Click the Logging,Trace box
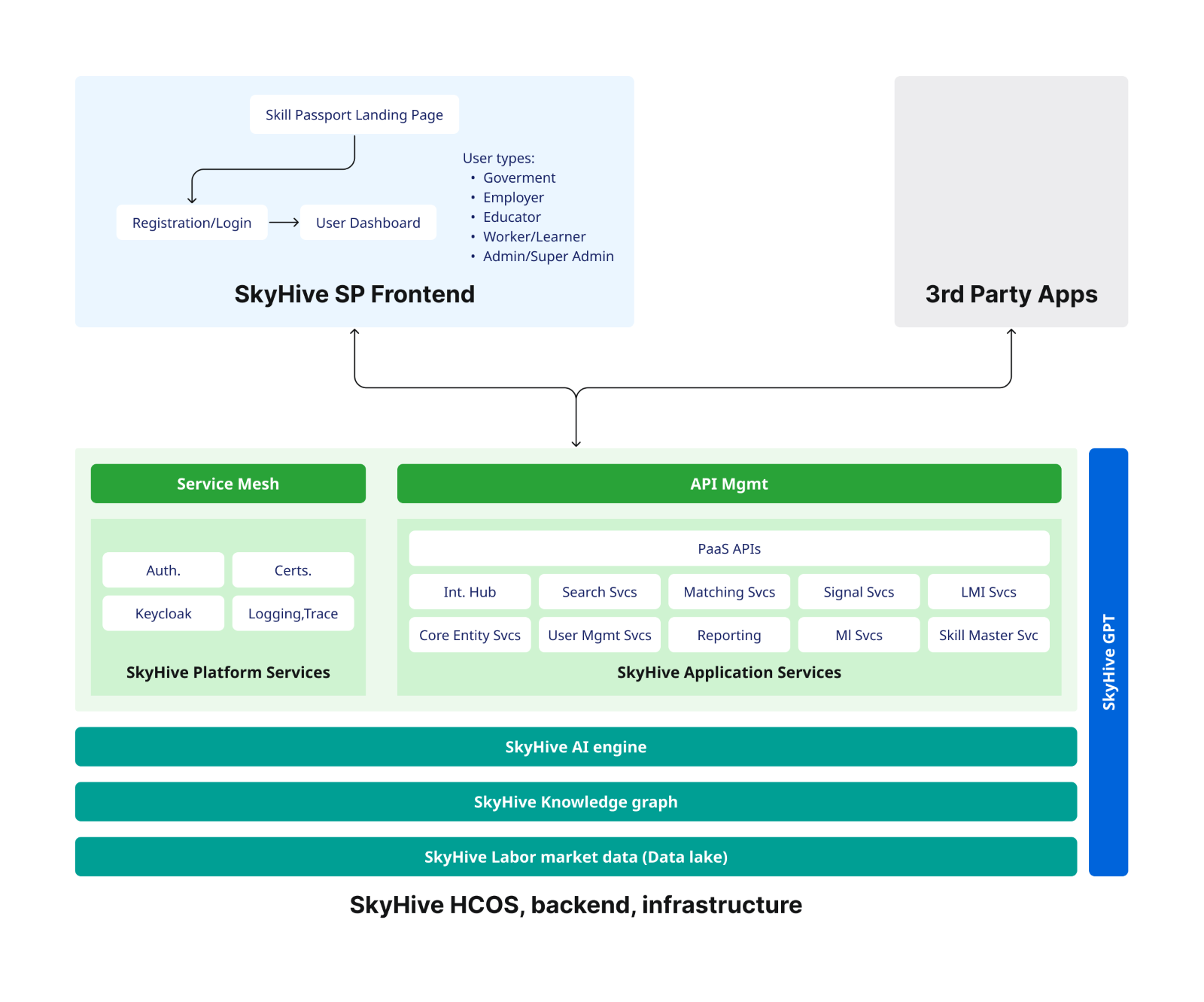The image size is (1204, 1002). (x=293, y=614)
